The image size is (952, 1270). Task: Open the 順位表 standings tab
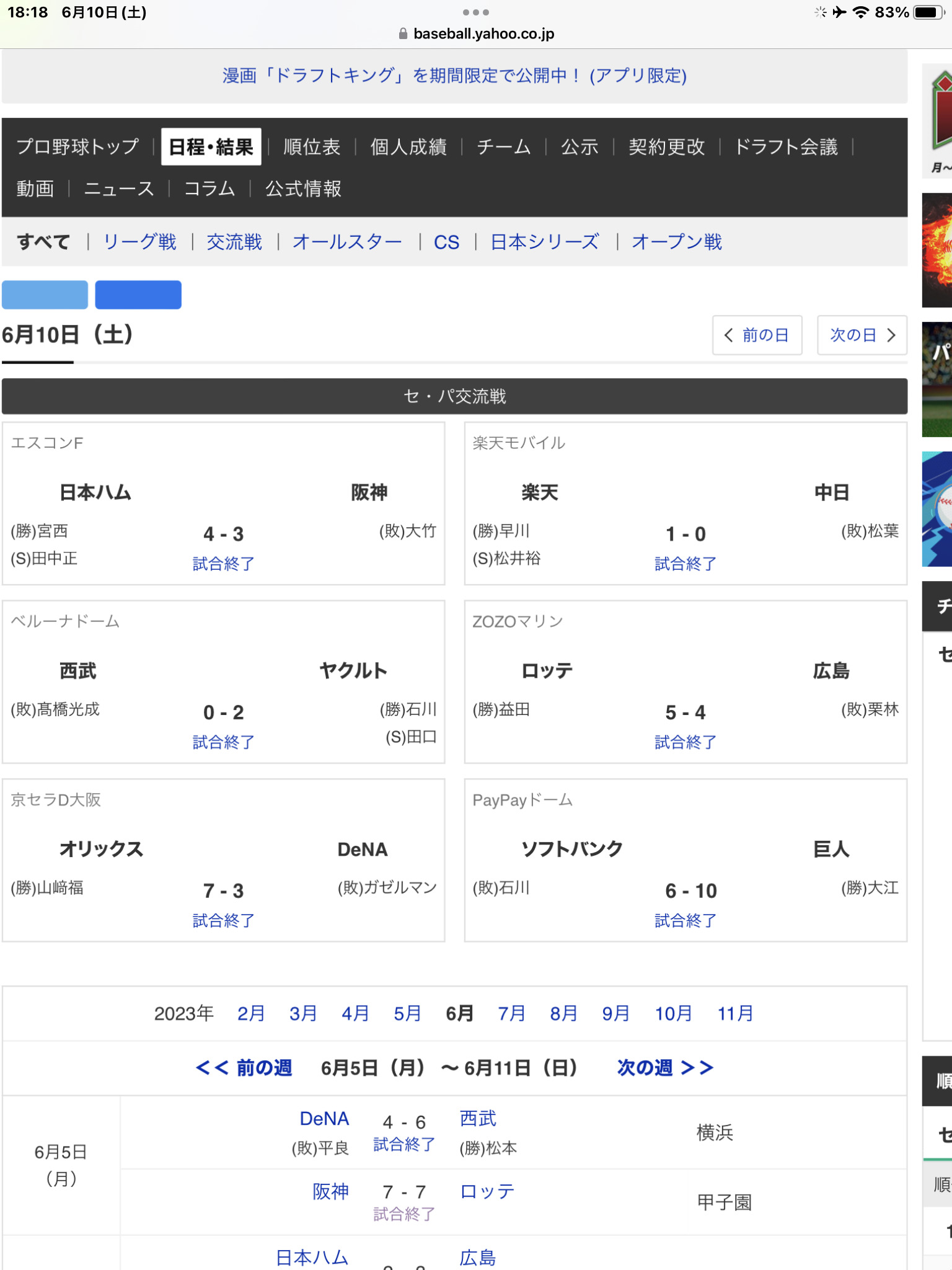point(312,147)
